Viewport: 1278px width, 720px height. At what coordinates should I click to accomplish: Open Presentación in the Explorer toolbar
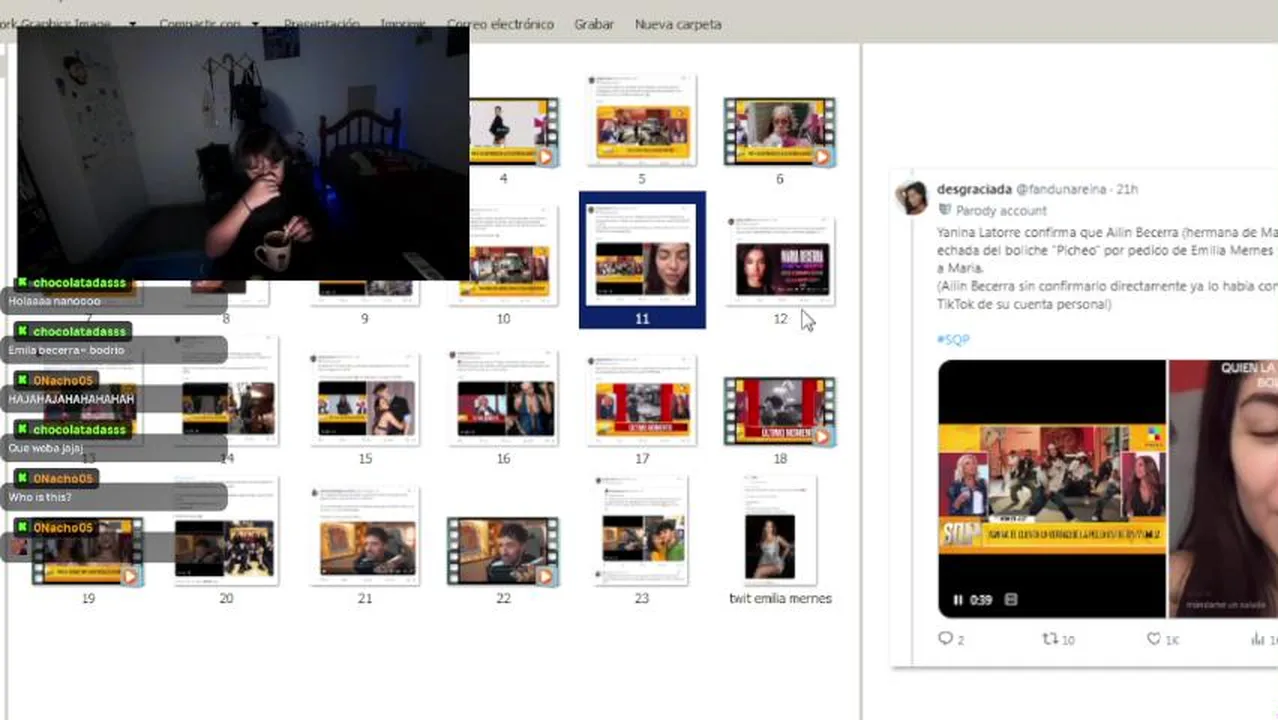(321, 24)
